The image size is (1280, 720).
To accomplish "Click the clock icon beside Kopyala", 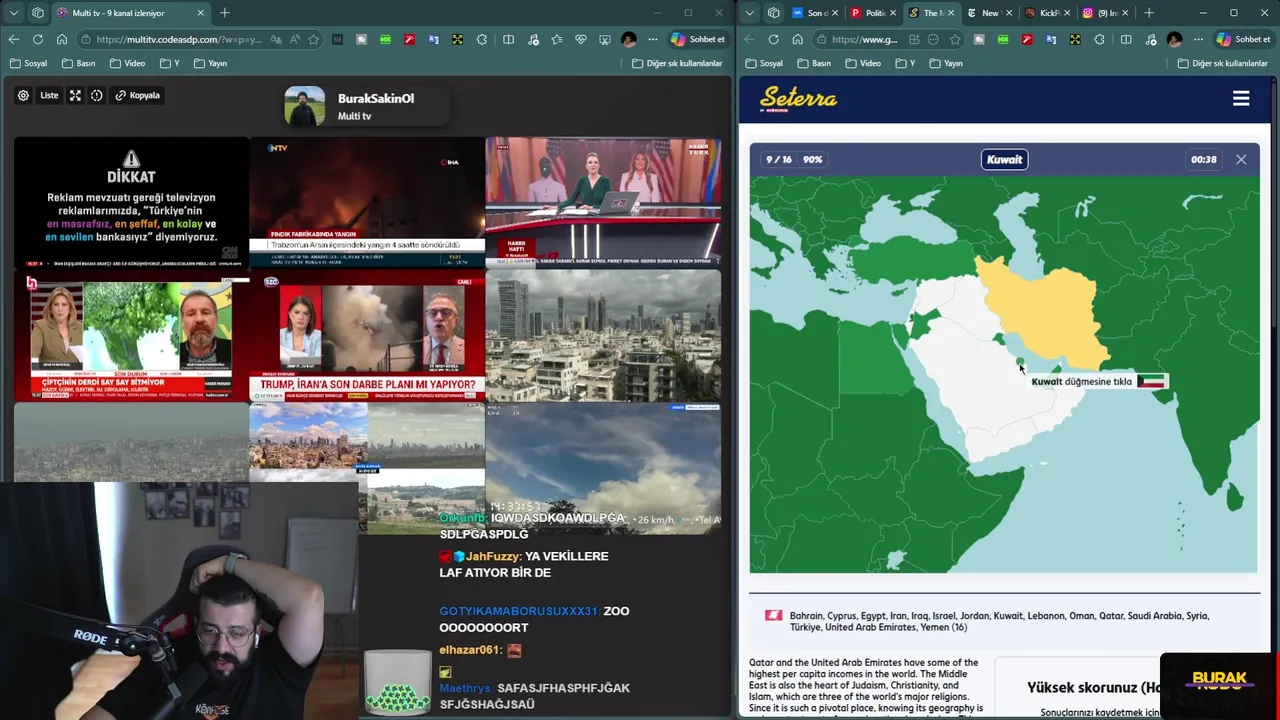I will click(97, 95).
